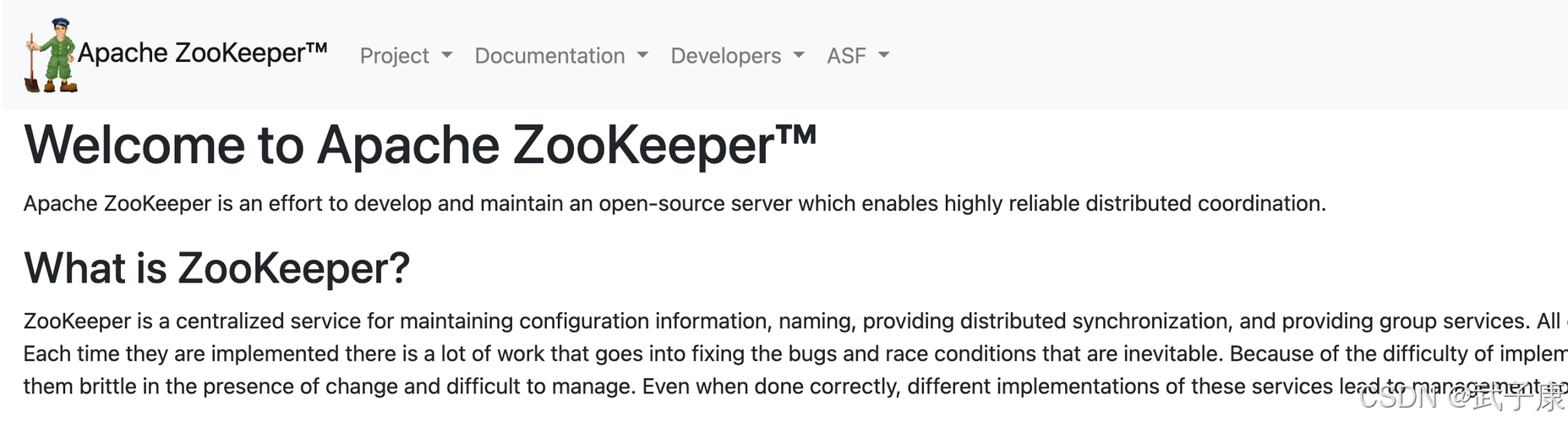Expand the Project dropdown arrow
Screen dimensions: 1568x423
click(447, 55)
